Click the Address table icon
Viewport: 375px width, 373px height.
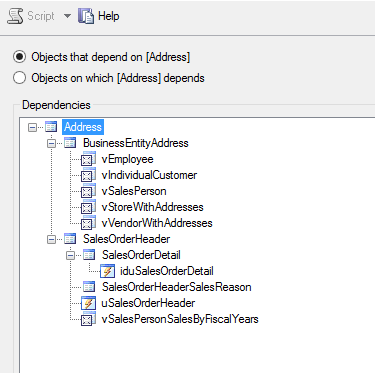tap(51, 127)
